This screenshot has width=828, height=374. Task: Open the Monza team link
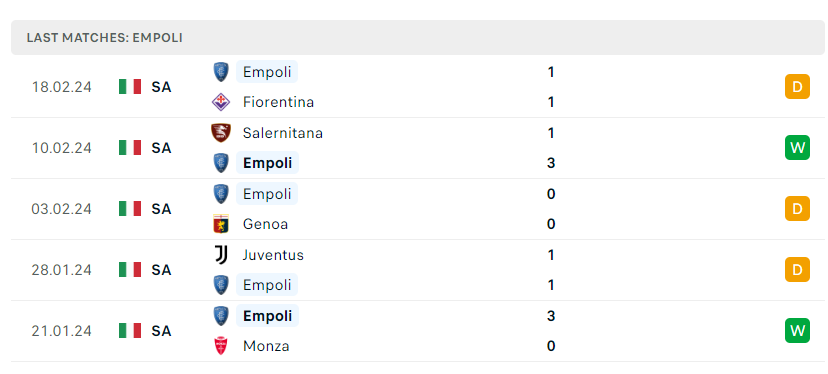coord(266,346)
